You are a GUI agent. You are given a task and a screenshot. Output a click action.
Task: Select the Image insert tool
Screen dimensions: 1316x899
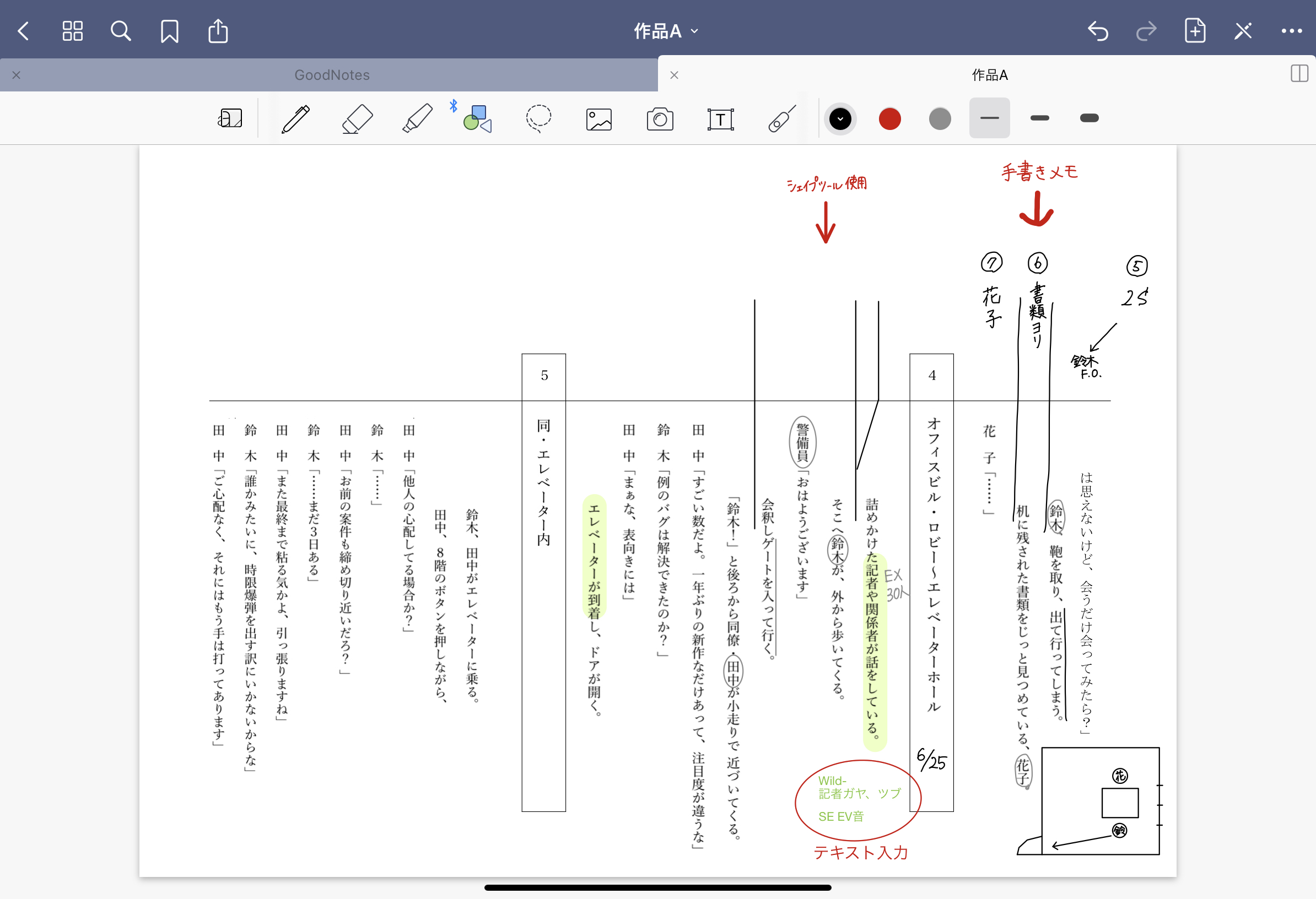[x=598, y=120]
